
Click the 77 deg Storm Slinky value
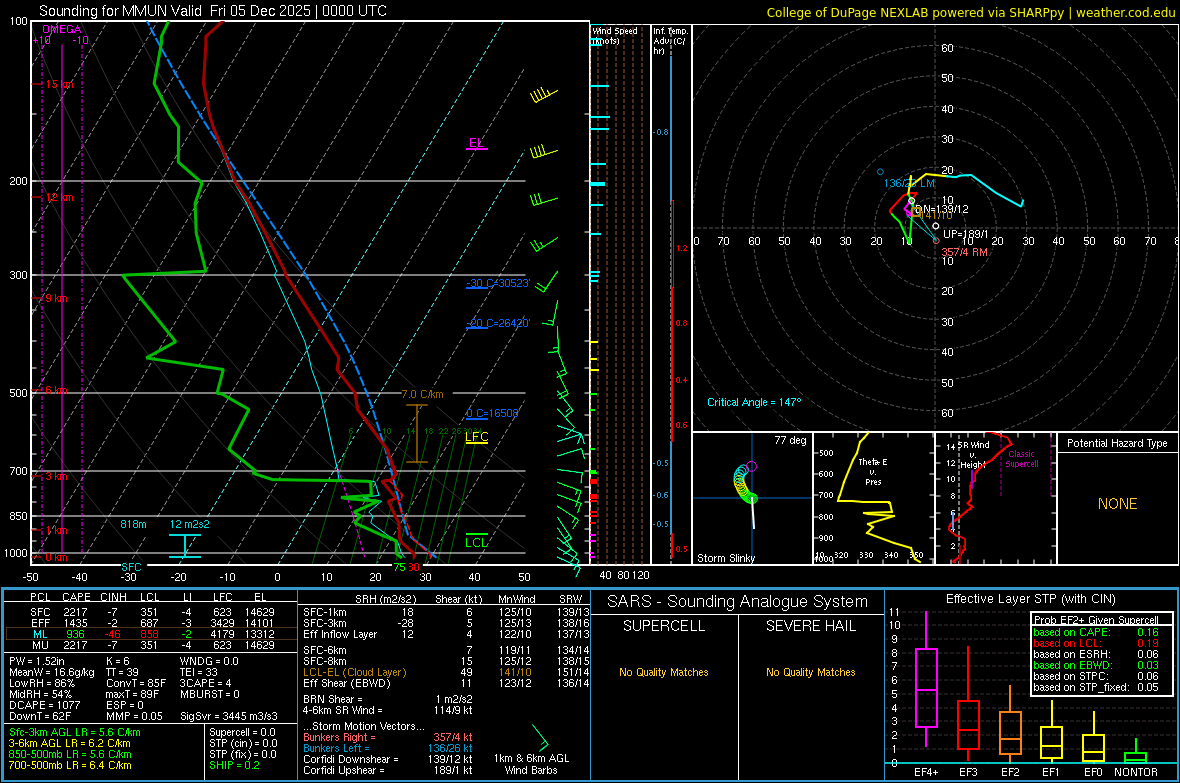point(790,440)
